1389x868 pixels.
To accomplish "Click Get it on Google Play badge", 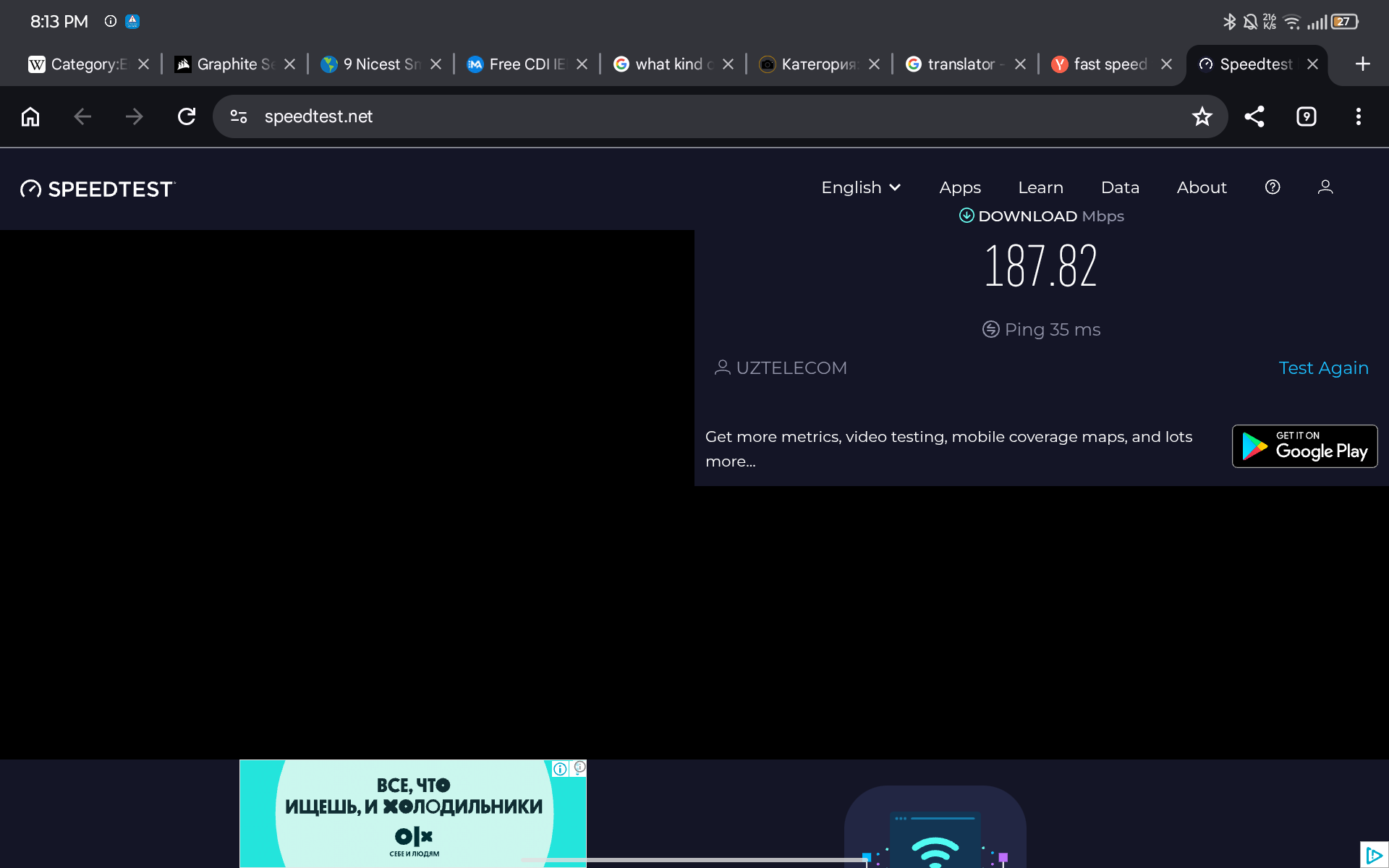I will 1304,446.
